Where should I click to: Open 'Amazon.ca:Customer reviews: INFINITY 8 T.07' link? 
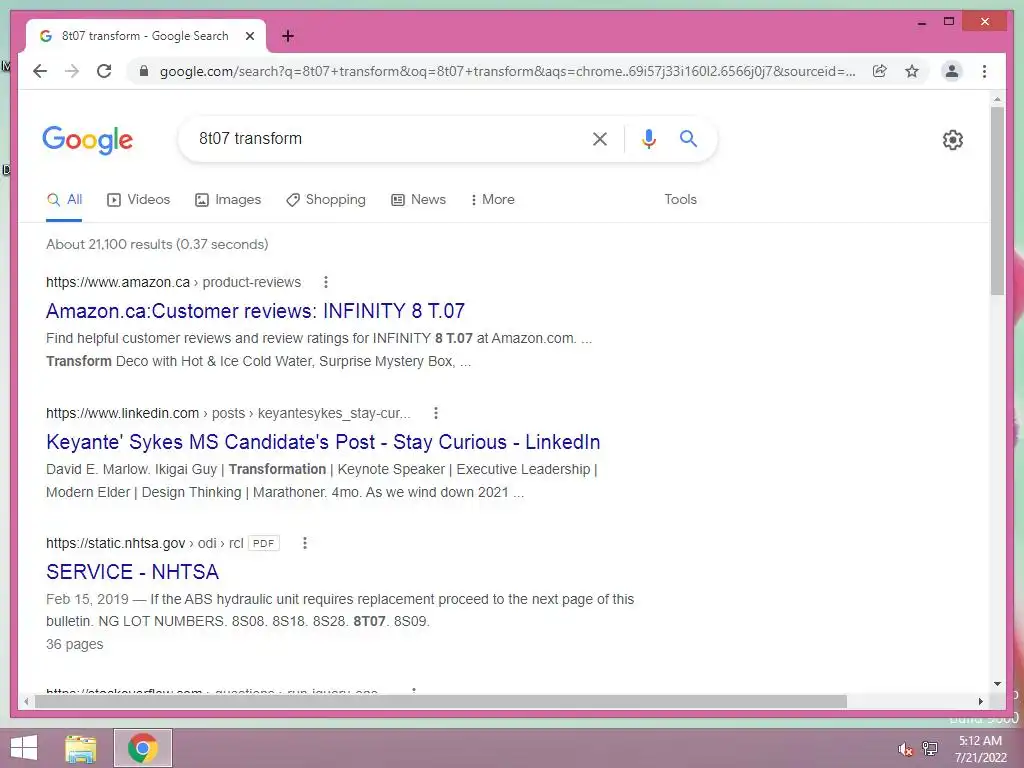[x=255, y=311]
